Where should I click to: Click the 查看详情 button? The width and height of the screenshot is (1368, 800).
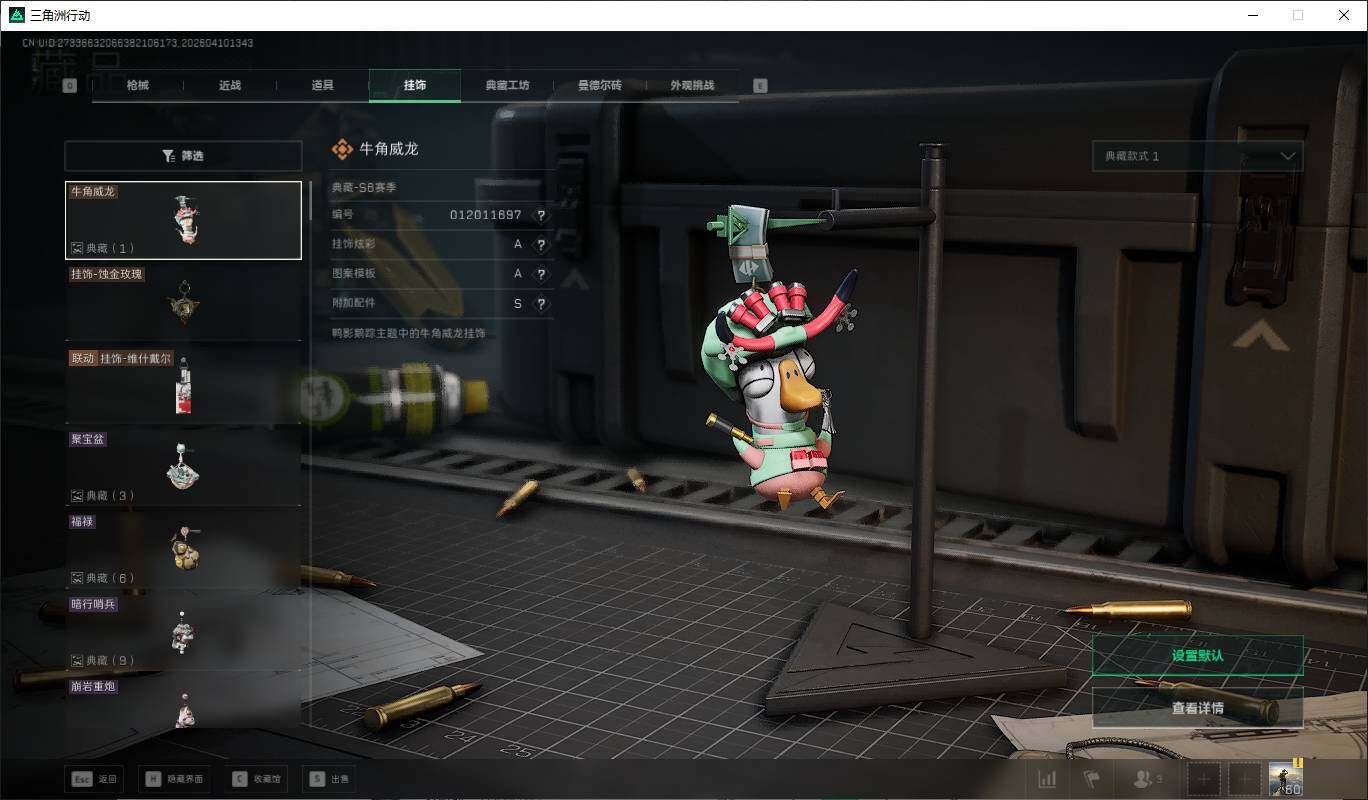pos(1197,708)
